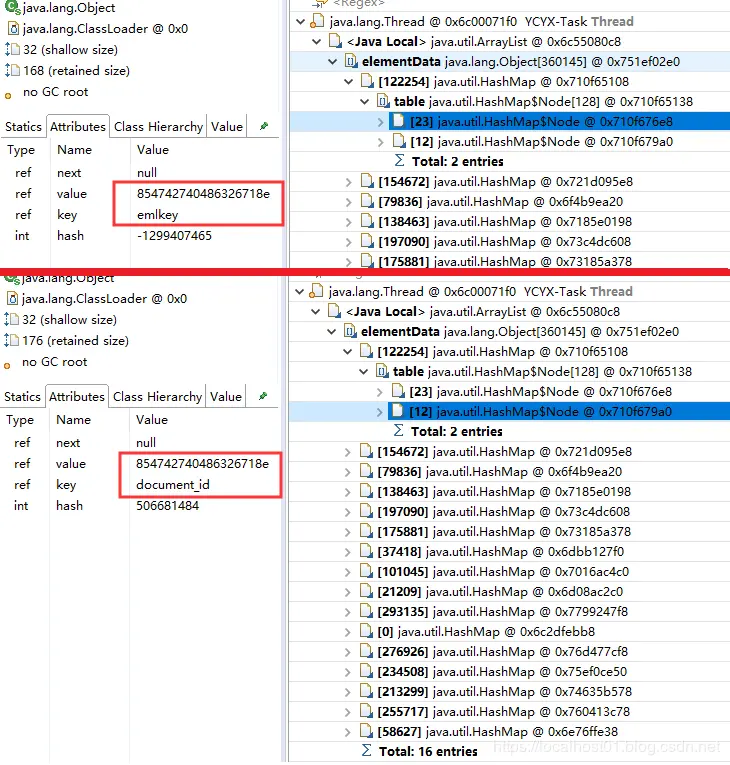The height and width of the screenshot is (765, 730).
Task: Click the java.lang.ClassLoader @ 0x0 icon in the top inspector
Action: click(x=14, y=29)
